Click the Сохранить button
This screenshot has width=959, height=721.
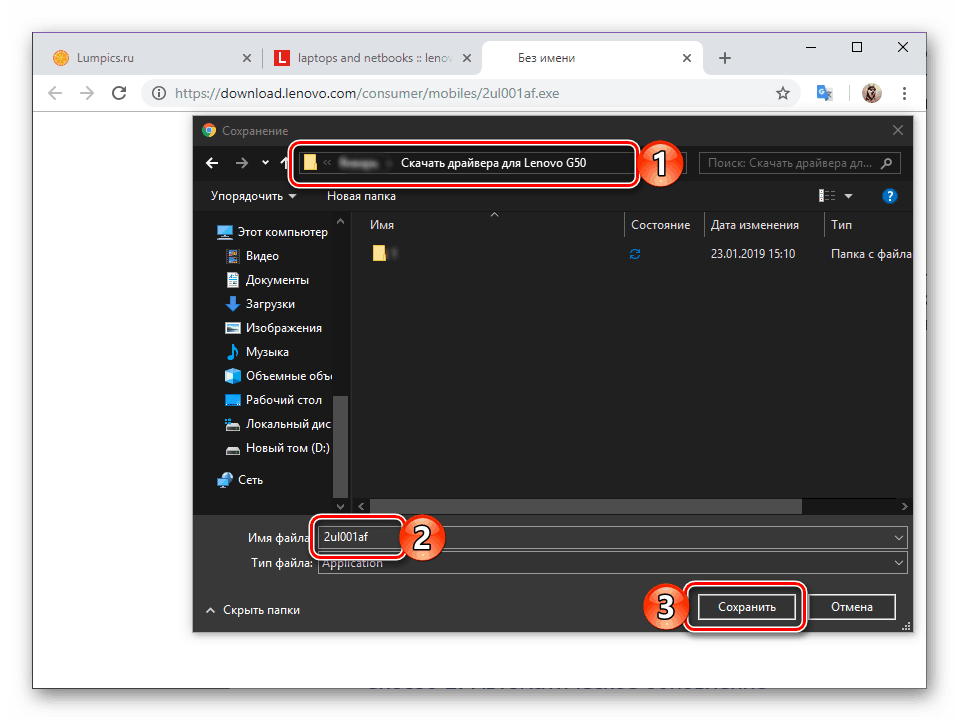click(747, 607)
